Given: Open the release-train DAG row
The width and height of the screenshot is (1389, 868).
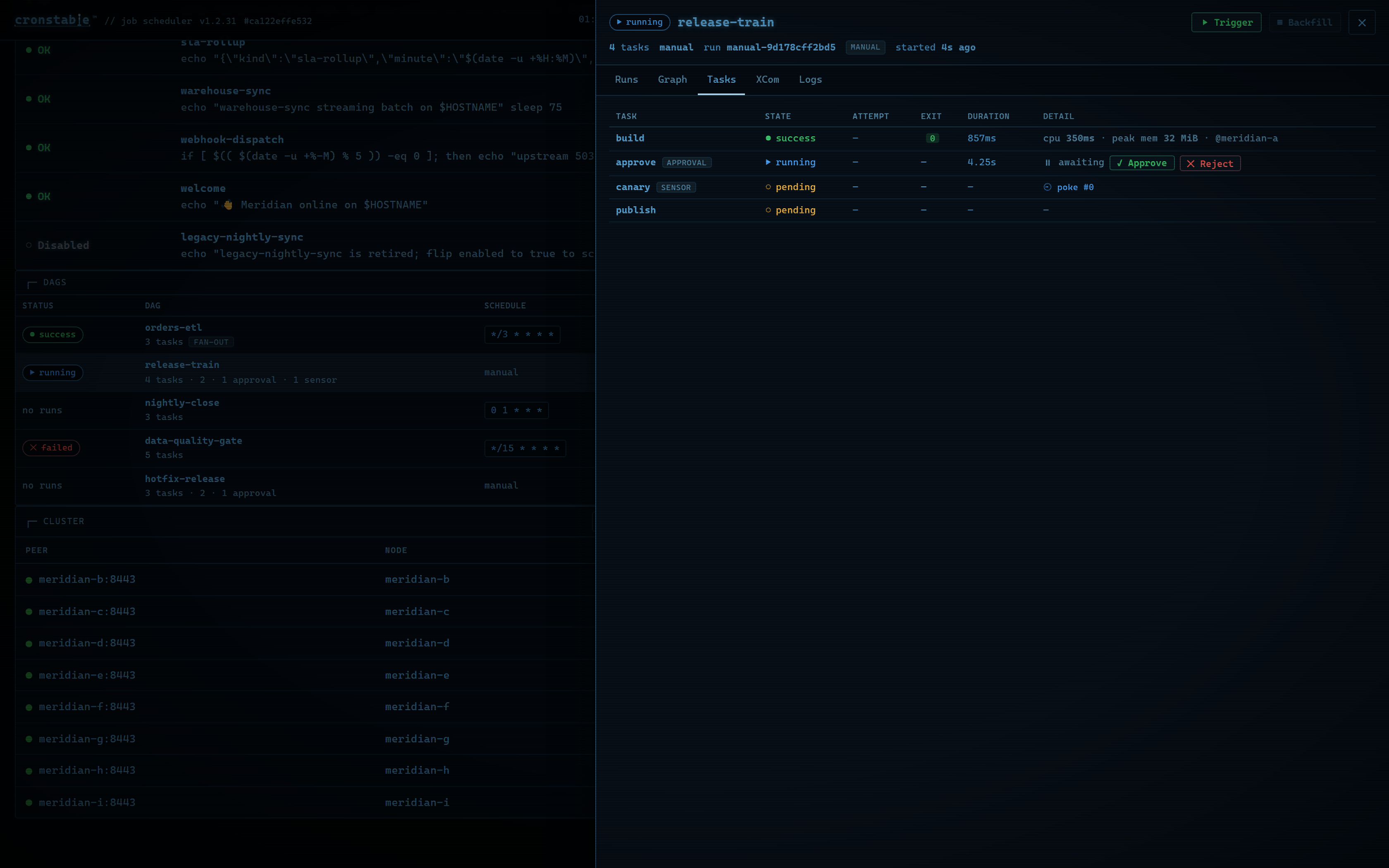Looking at the screenshot, I should pos(305,372).
